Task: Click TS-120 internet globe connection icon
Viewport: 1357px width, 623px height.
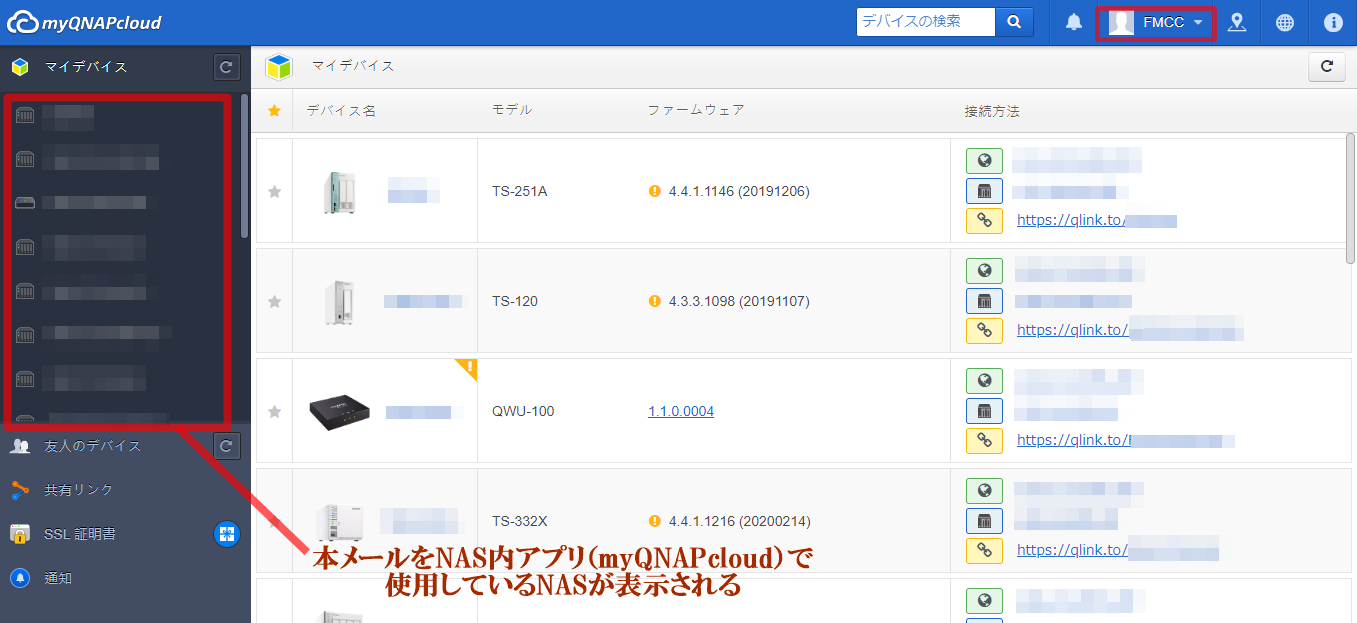Action: 984,271
